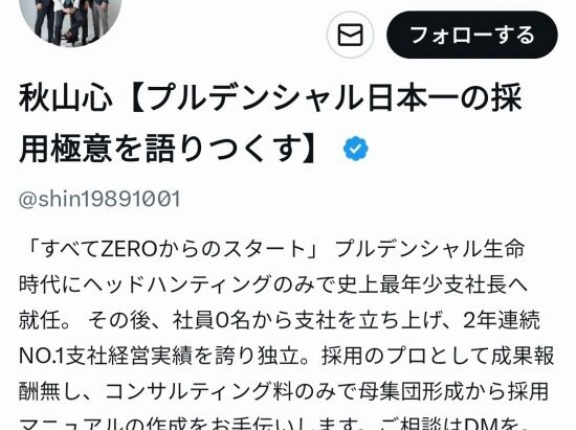The image size is (576, 430).
Task: Click プルデンシャル生命 in the bio
Action: pos(429,249)
